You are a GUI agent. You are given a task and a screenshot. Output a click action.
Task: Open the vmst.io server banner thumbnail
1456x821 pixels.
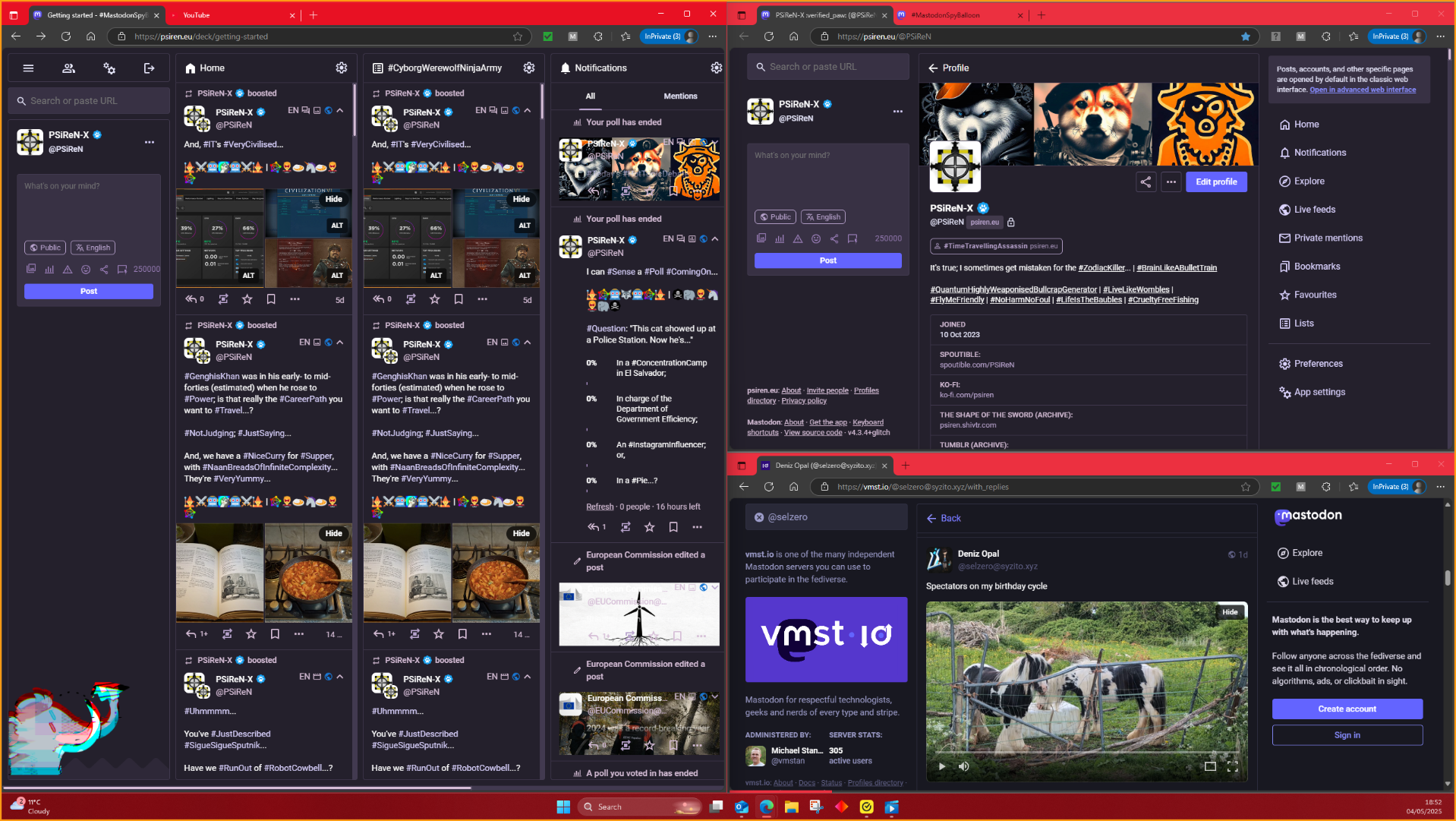pos(826,639)
